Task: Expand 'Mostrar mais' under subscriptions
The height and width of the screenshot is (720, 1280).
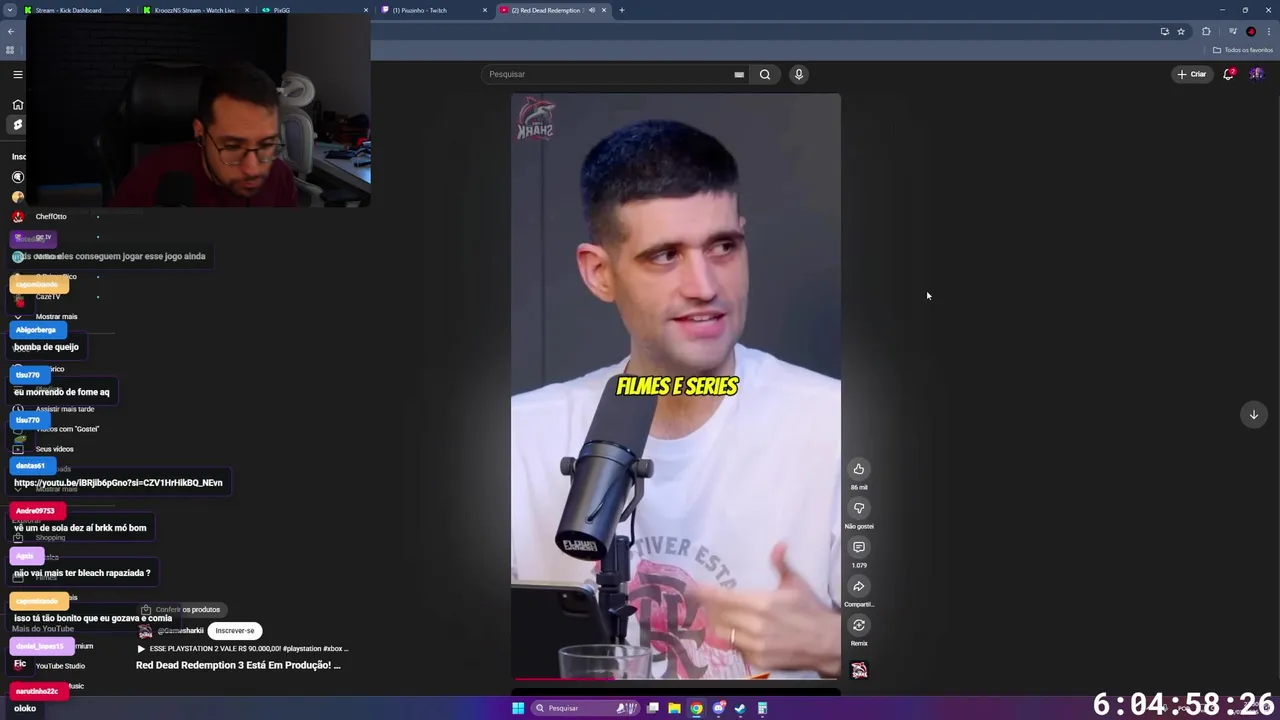Action: (56, 316)
